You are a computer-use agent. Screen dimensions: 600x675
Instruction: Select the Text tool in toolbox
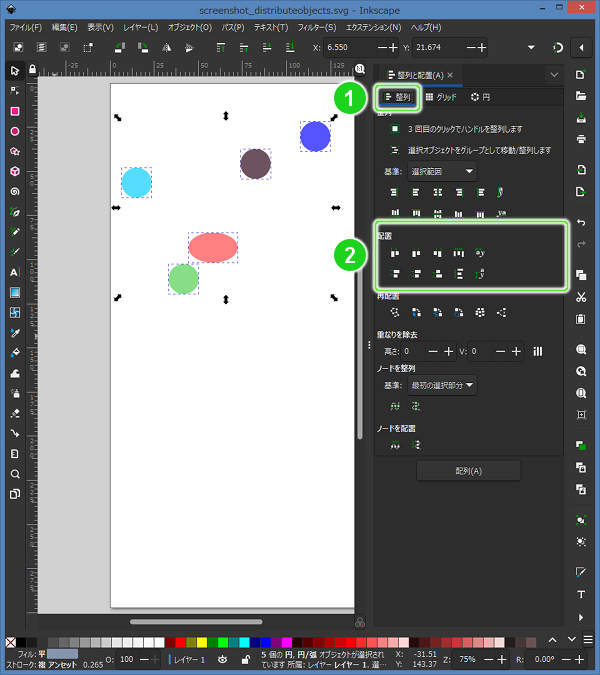click(15, 272)
